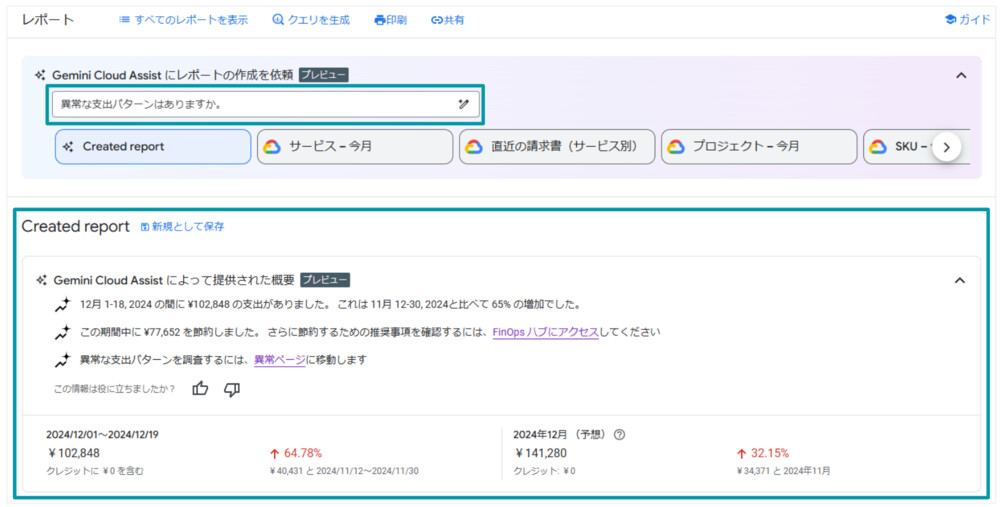Open クエリを生成 query generator
This screenshot has width=1000, height=507.
coord(310,20)
